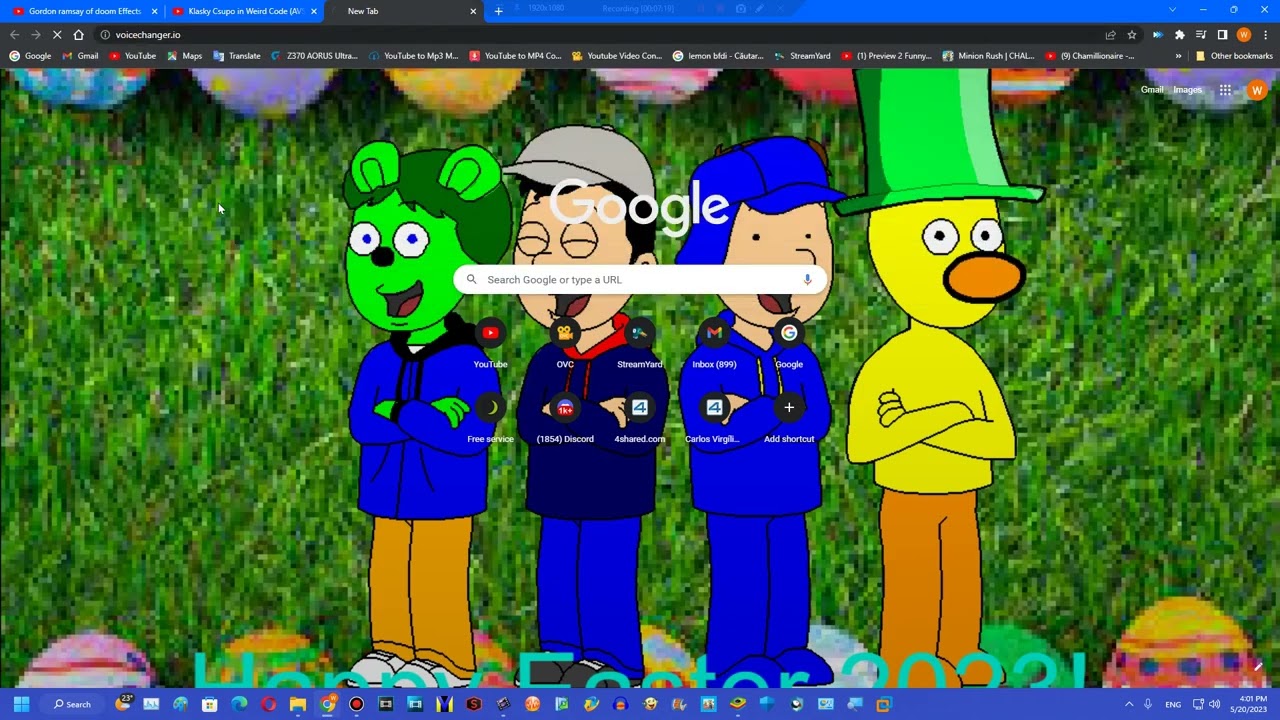Image resolution: width=1280 pixels, height=720 pixels.
Task: Open the lemon bfdi bookmark
Action: click(718, 56)
